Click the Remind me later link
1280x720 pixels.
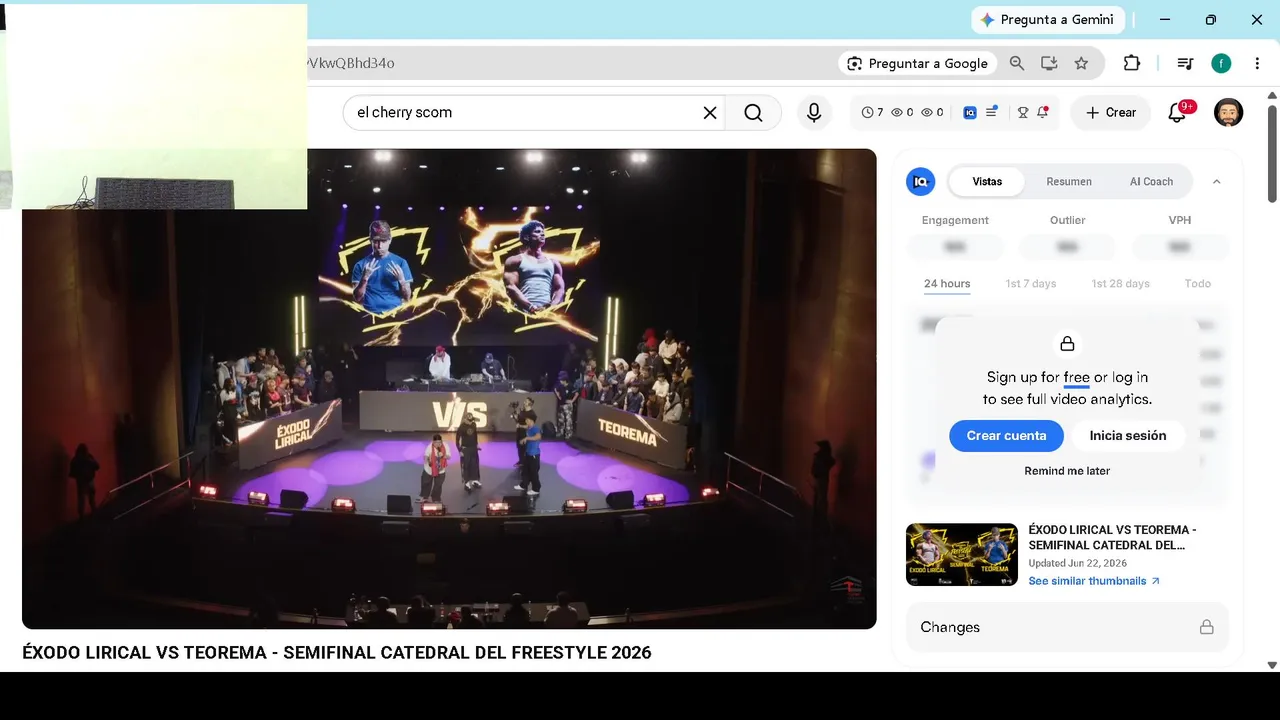(1067, 471)
